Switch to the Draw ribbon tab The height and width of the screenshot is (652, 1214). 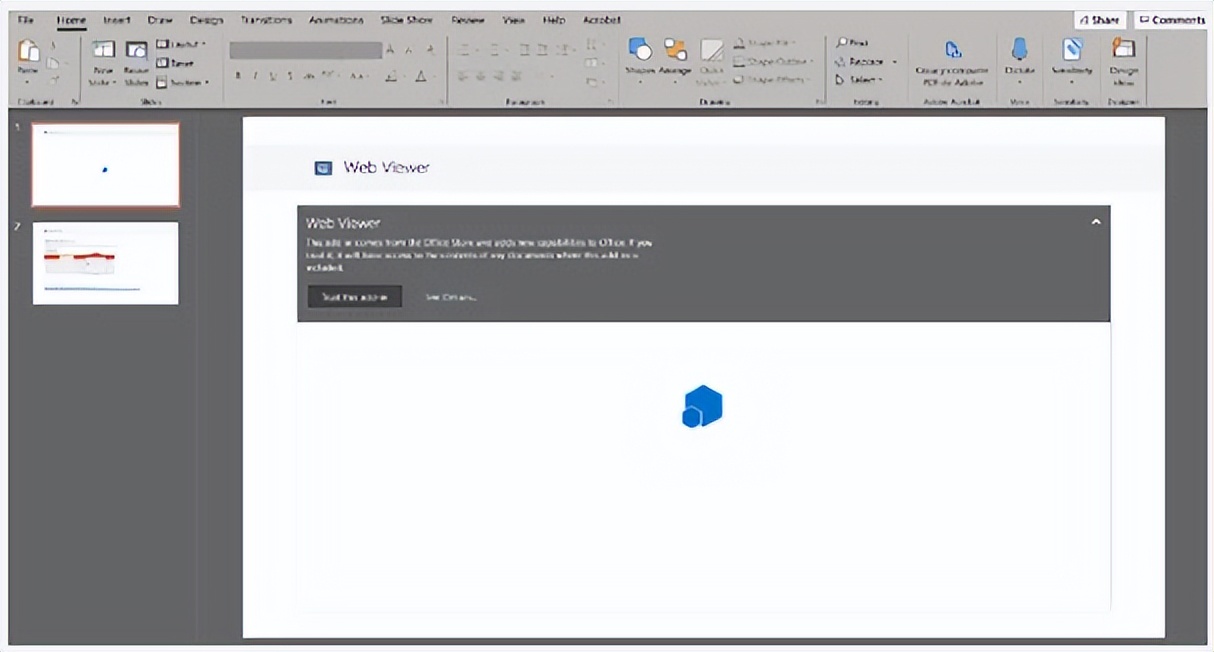[x=159, y=20]
